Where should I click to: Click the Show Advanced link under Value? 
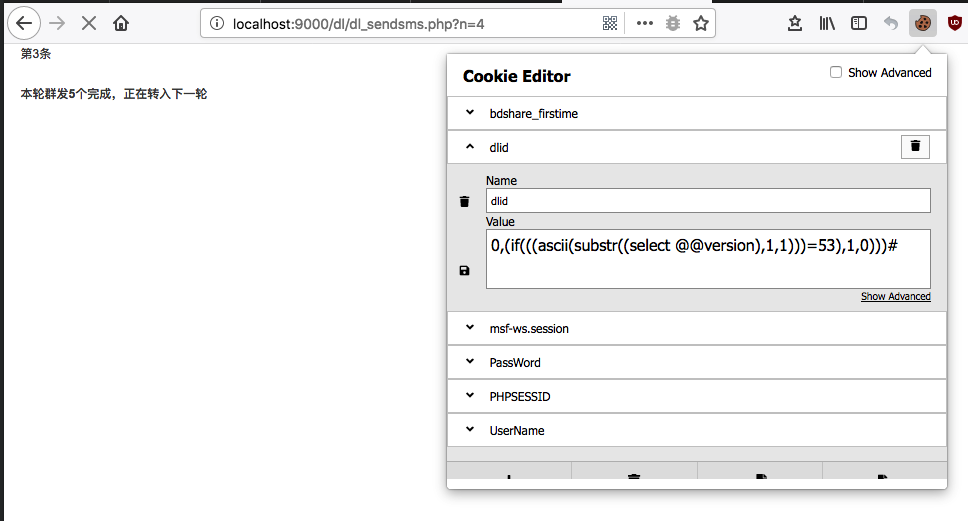(x=895, y=297)
